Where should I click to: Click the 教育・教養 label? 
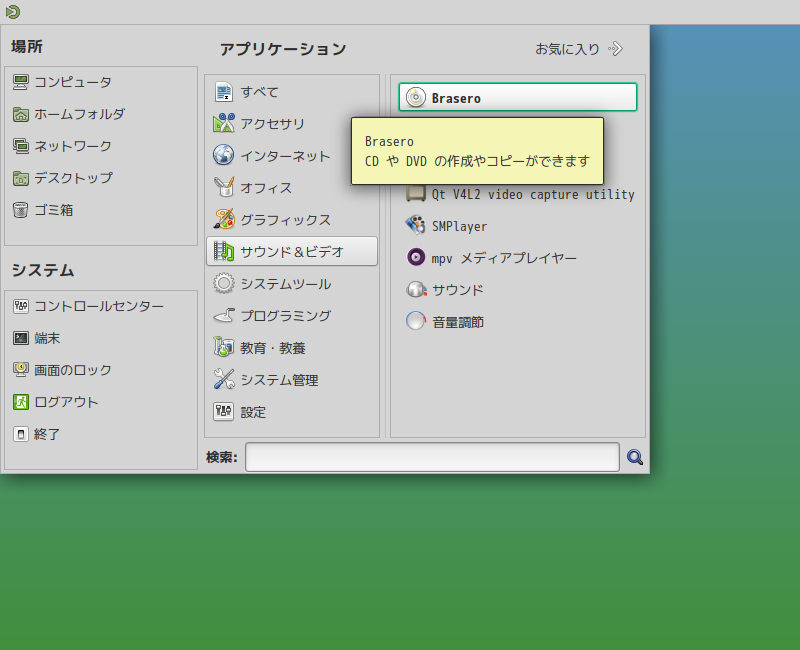click(x=273, y=348)
